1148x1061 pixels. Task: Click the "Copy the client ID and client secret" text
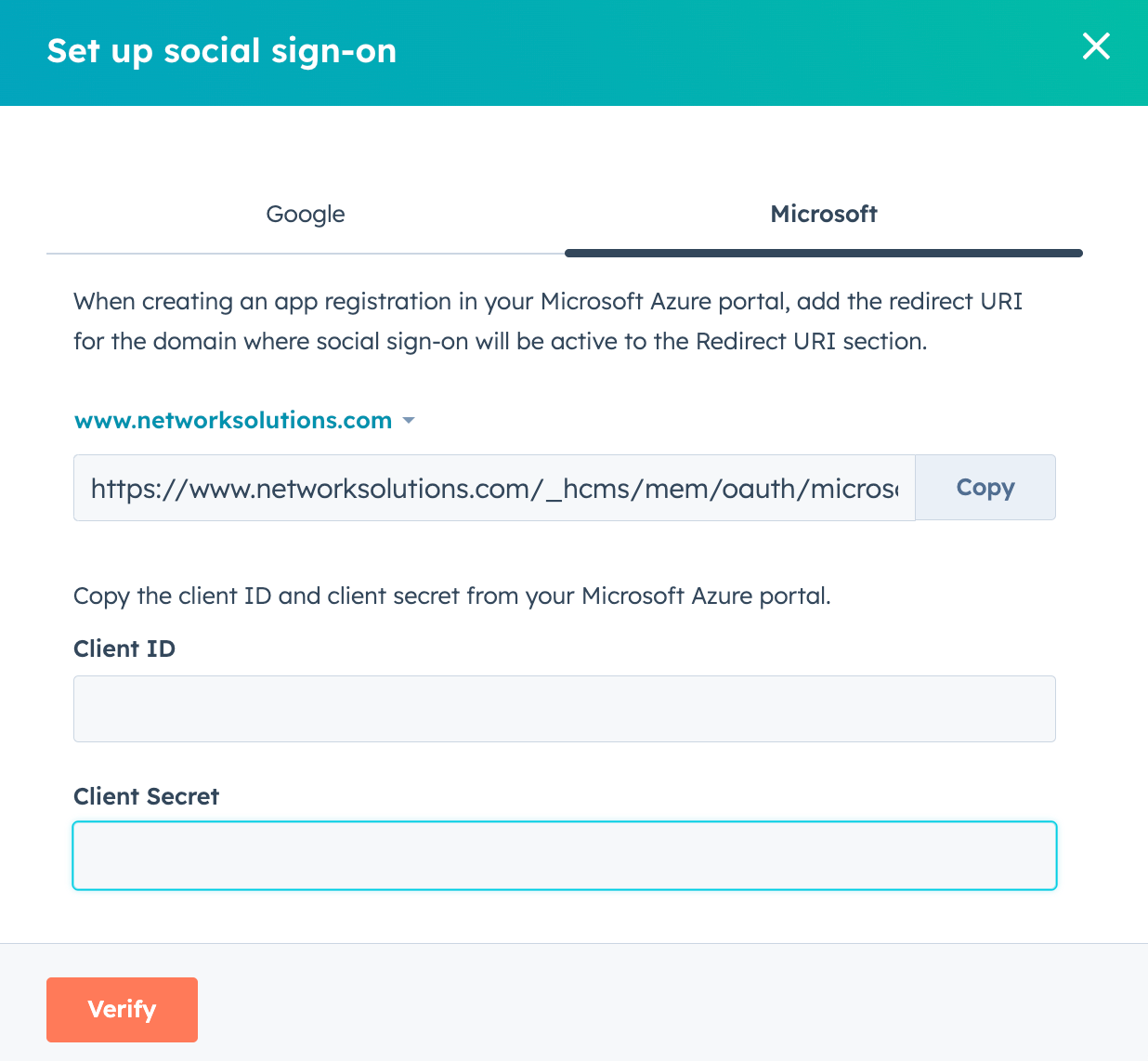coord(451,596)
